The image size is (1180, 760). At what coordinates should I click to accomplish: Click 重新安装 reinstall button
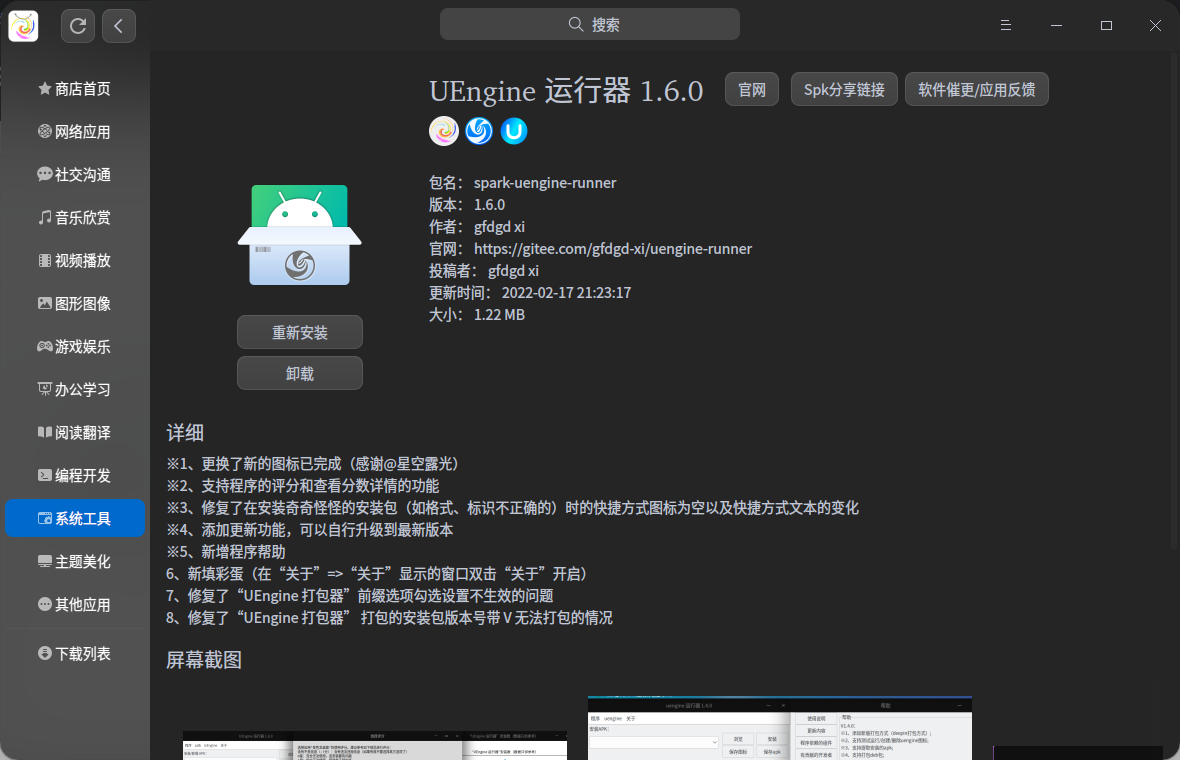click(300, 332)
